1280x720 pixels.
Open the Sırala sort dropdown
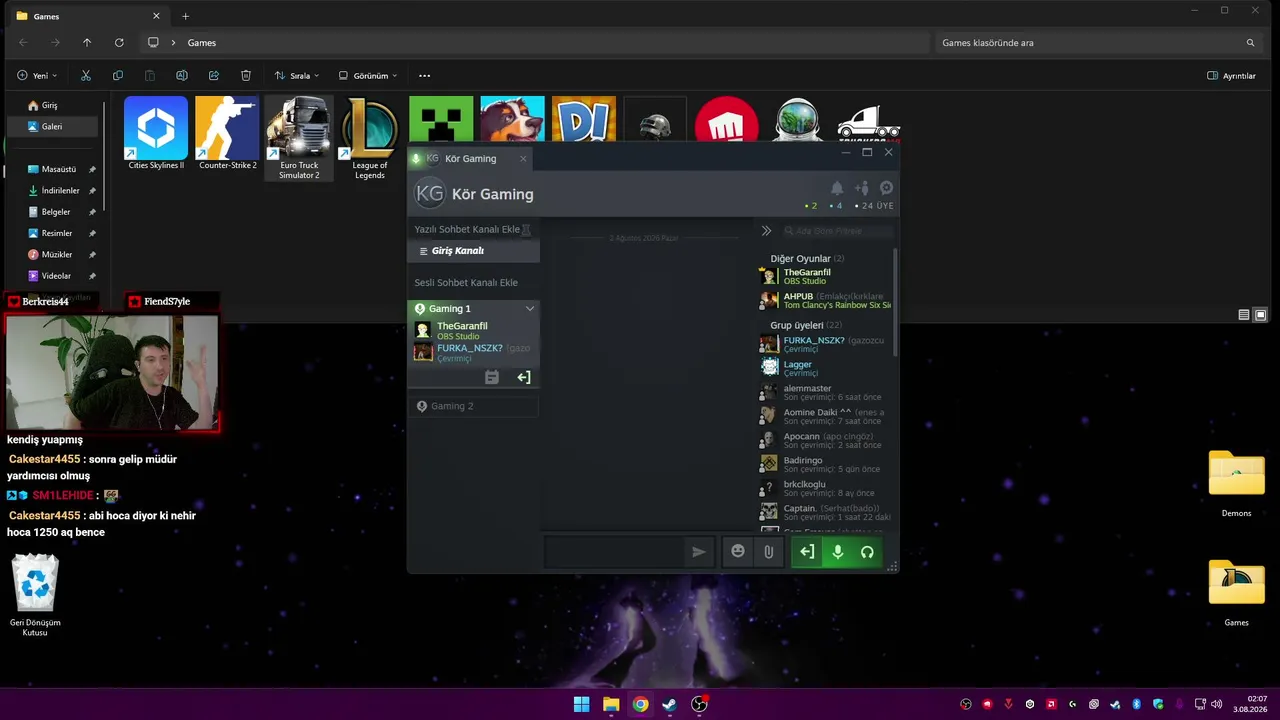click(x=297, y=75)
